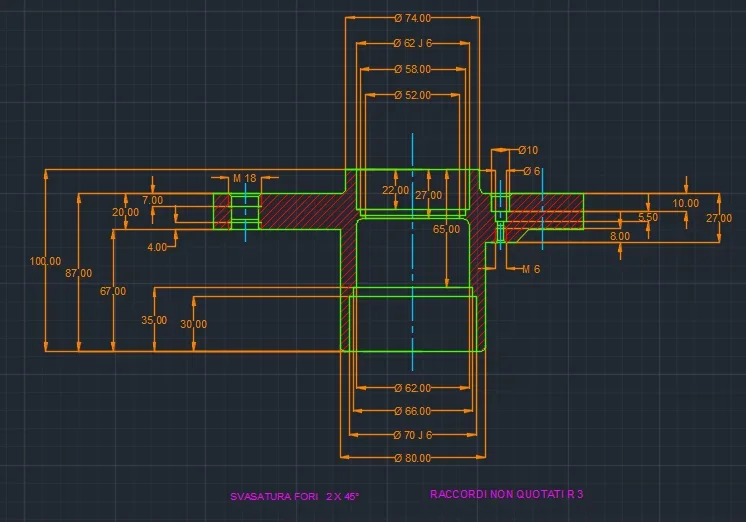Click the M 6 thread annotation
The image size is (746, 522).
[530, 269]
